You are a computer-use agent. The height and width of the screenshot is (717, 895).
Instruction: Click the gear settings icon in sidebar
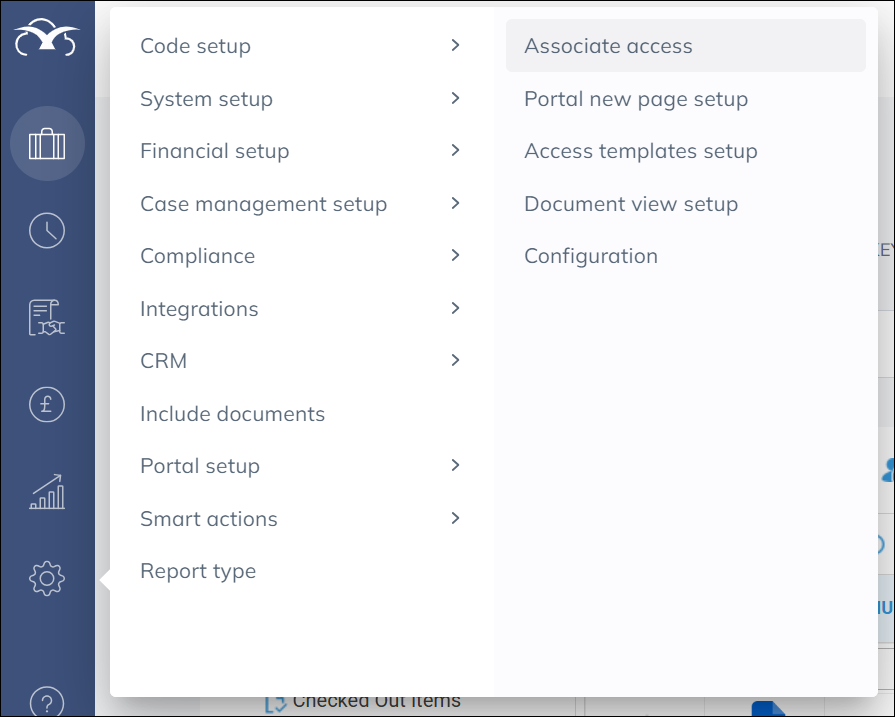pos(47,578)
